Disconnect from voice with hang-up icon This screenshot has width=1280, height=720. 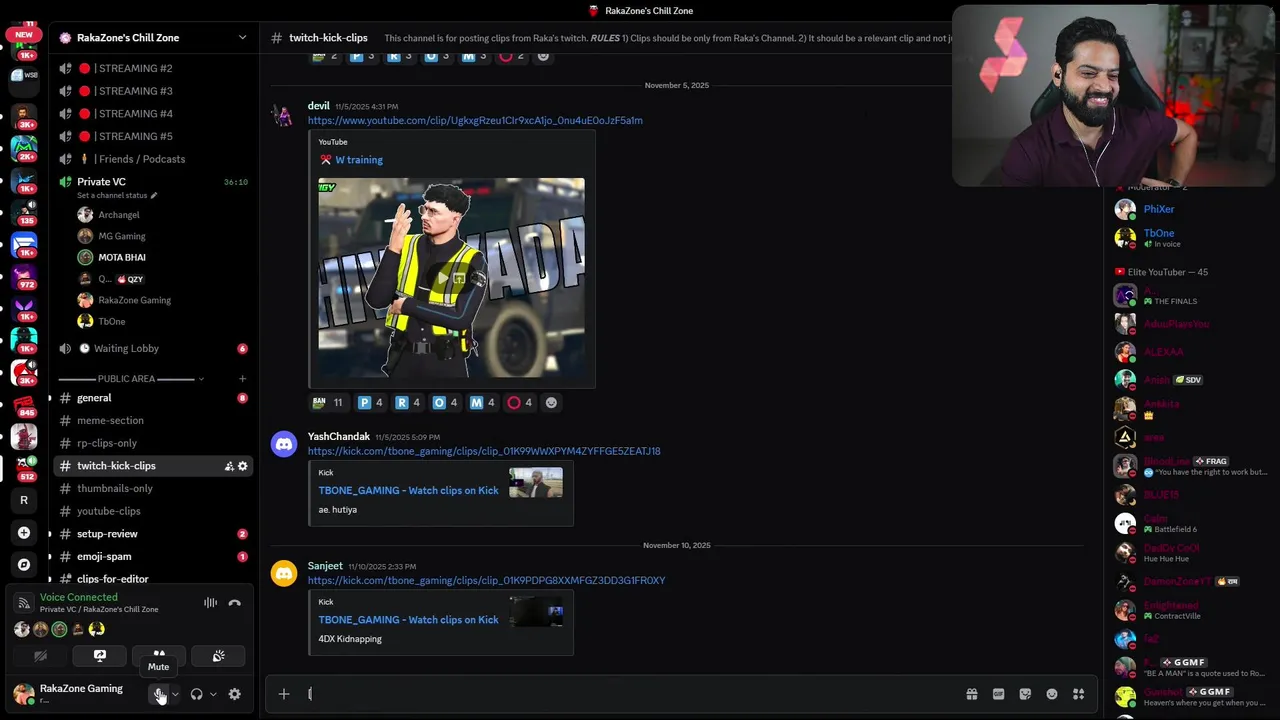pyautogui.click(x=234, y=603)
